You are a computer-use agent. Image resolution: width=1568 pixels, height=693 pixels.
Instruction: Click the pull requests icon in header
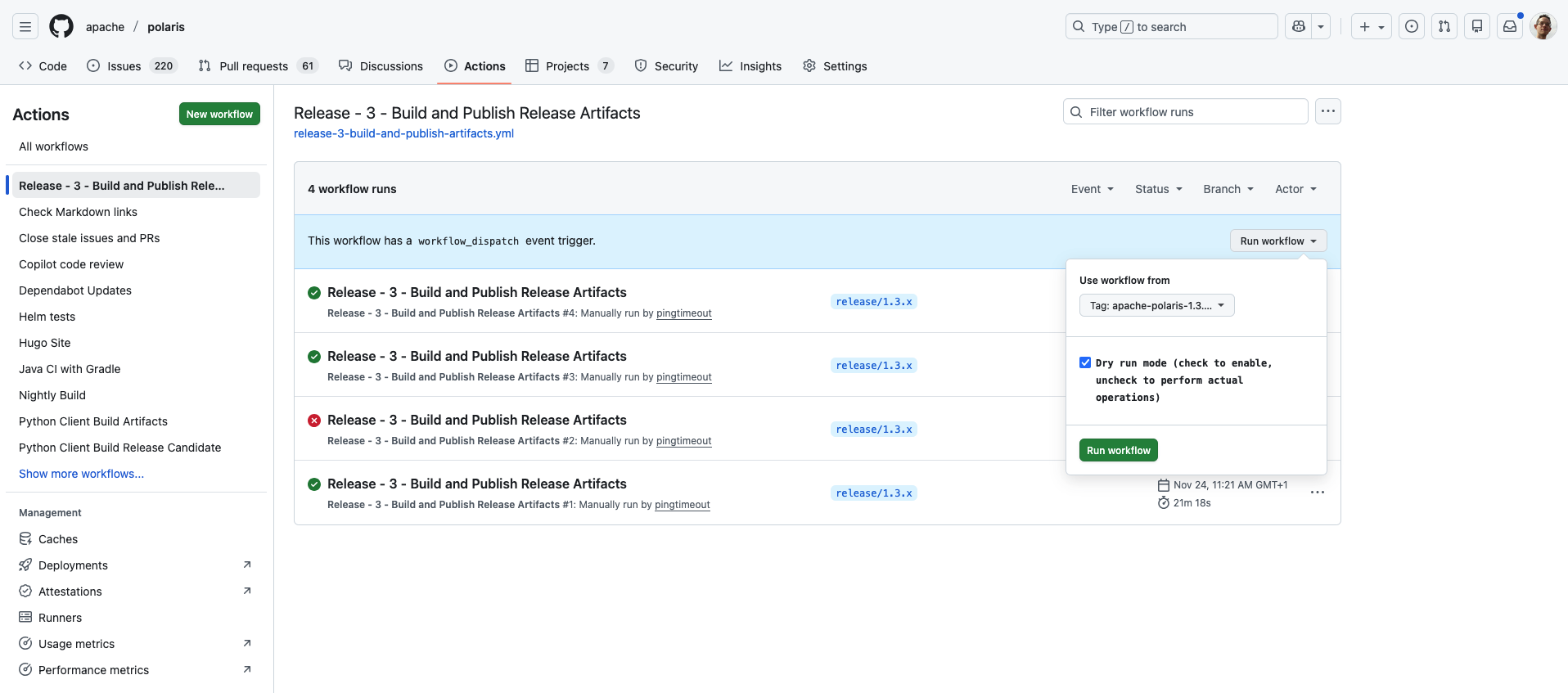click(x=1444, y=27)
